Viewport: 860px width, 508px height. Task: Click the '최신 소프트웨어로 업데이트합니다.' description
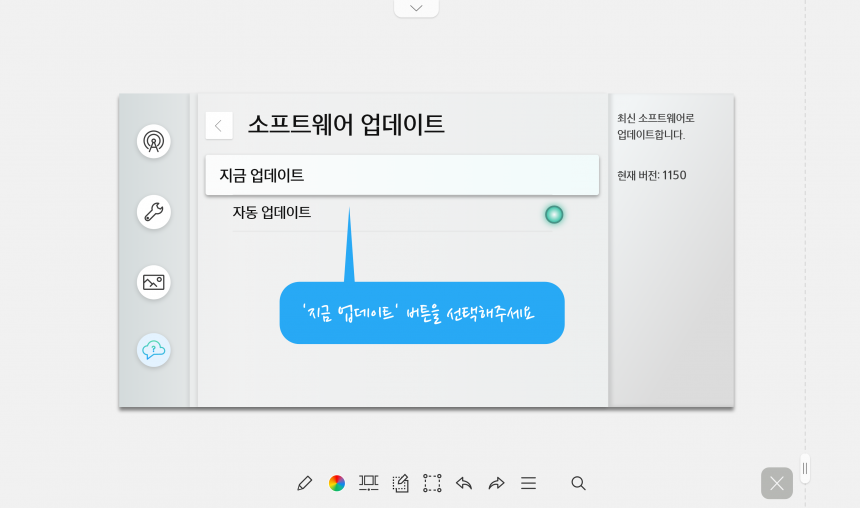pos(655,126)
